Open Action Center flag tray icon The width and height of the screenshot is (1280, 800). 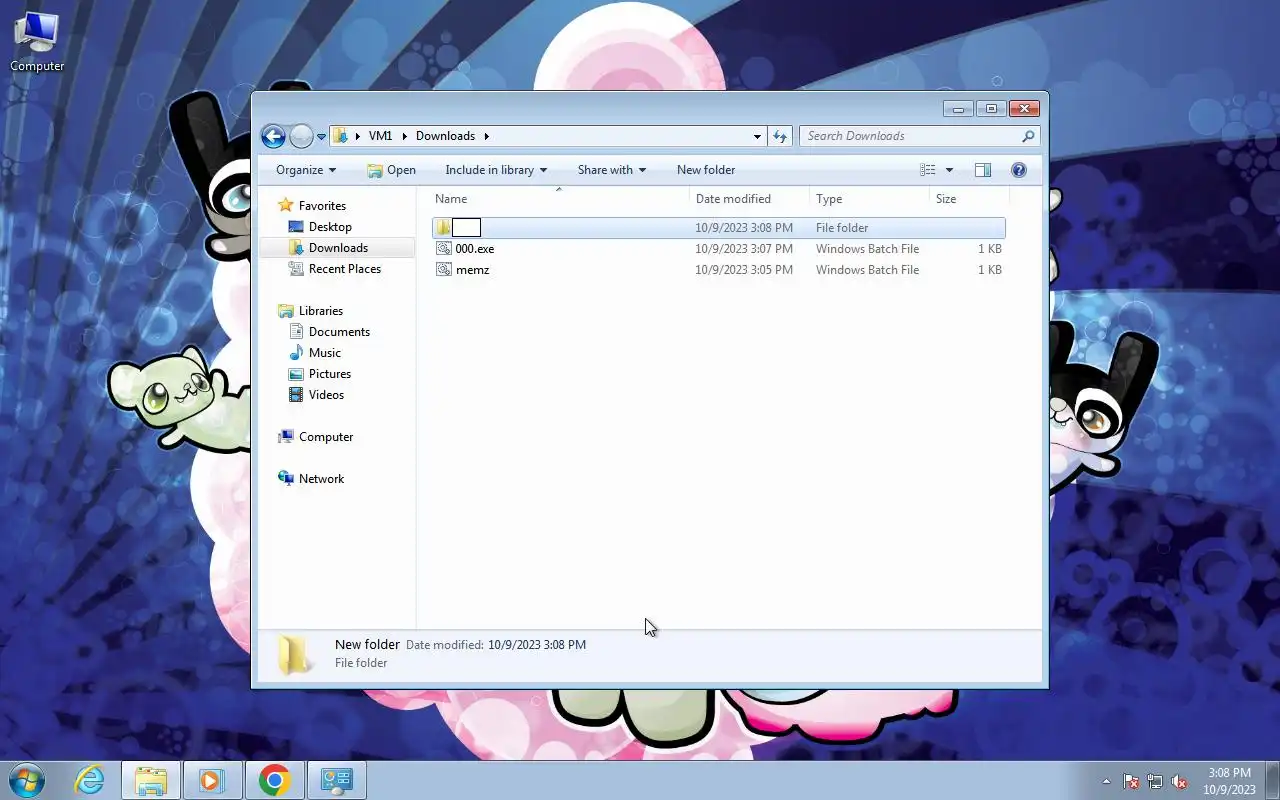[1131, 781]
